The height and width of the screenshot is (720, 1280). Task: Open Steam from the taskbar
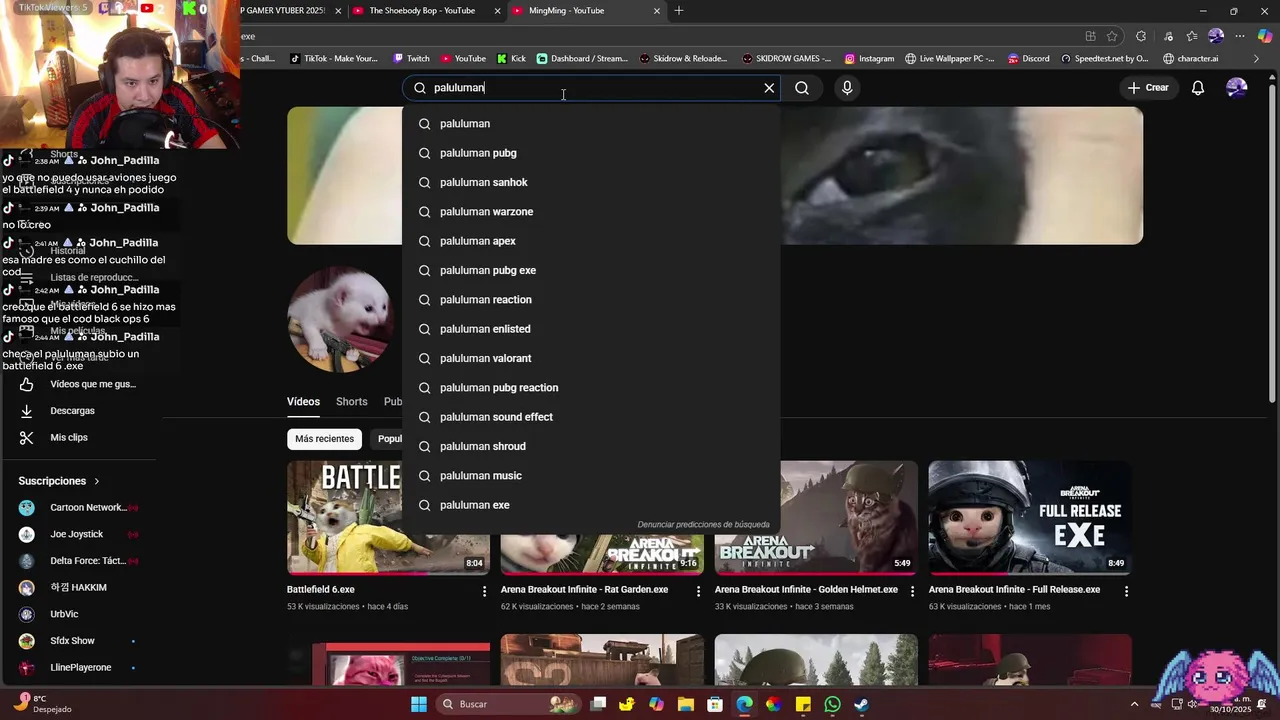[861, 704]
